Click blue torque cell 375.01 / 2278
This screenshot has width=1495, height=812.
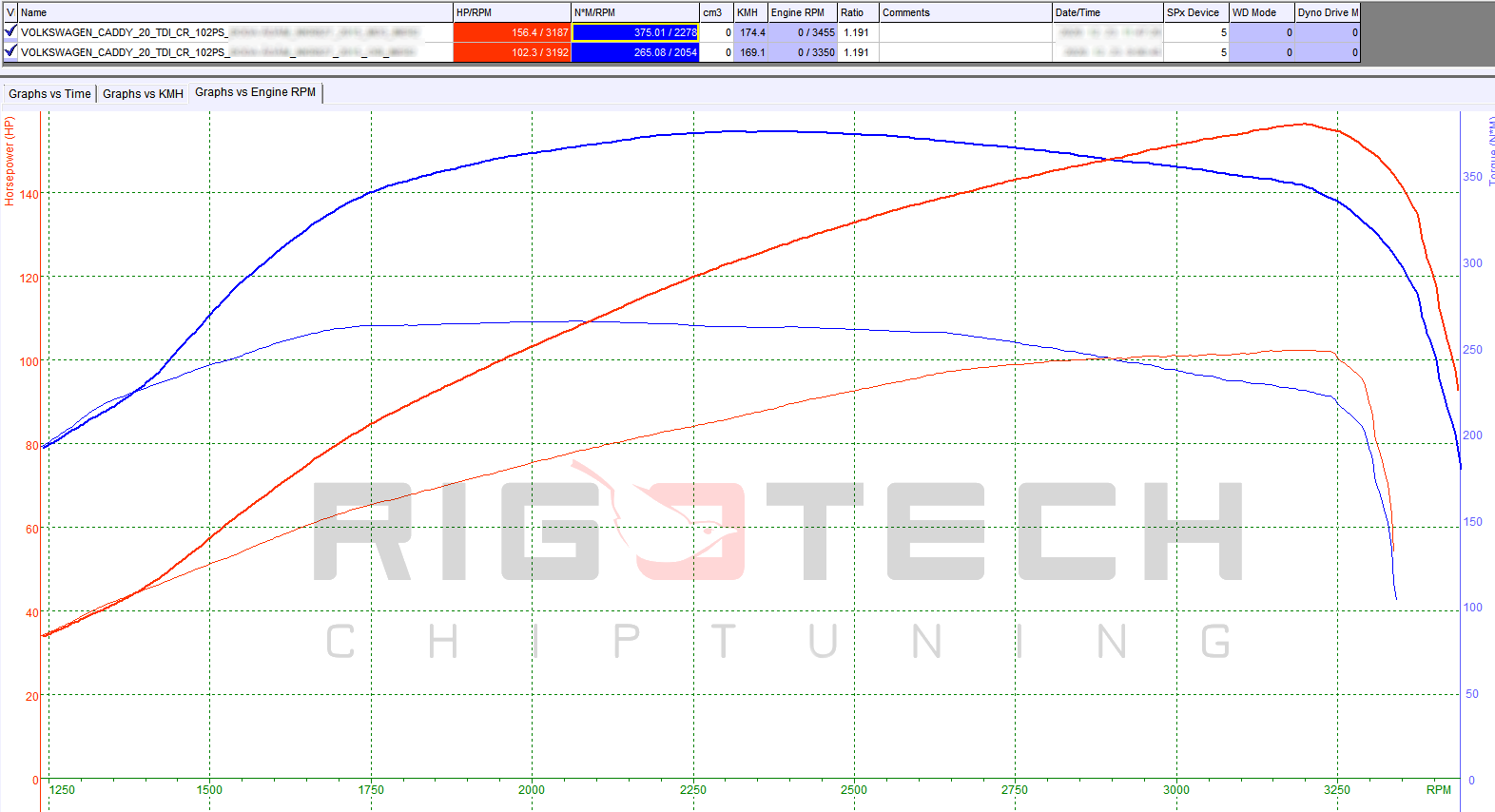coord(635,32)
